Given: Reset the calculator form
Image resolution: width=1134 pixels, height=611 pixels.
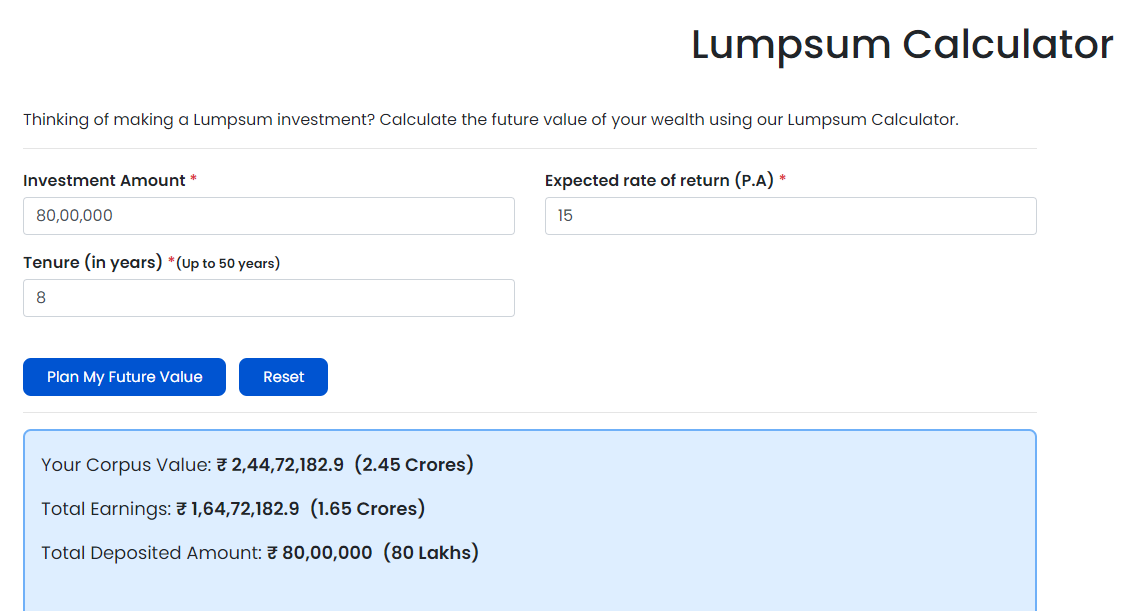Looking at the screenshot, I should [284, 377].
